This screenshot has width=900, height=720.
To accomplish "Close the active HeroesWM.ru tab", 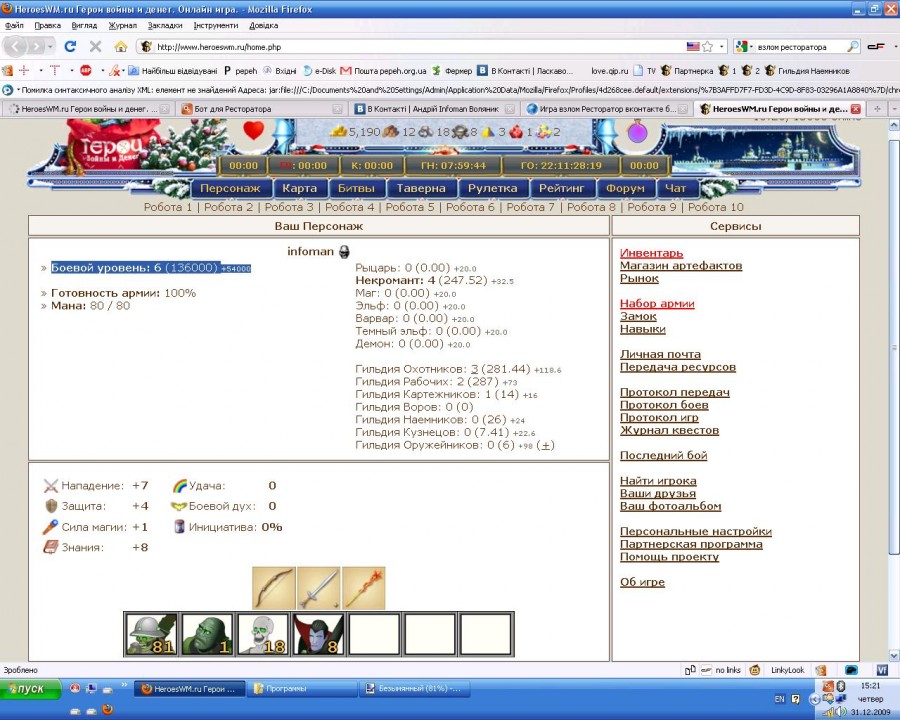I will 855,109.
